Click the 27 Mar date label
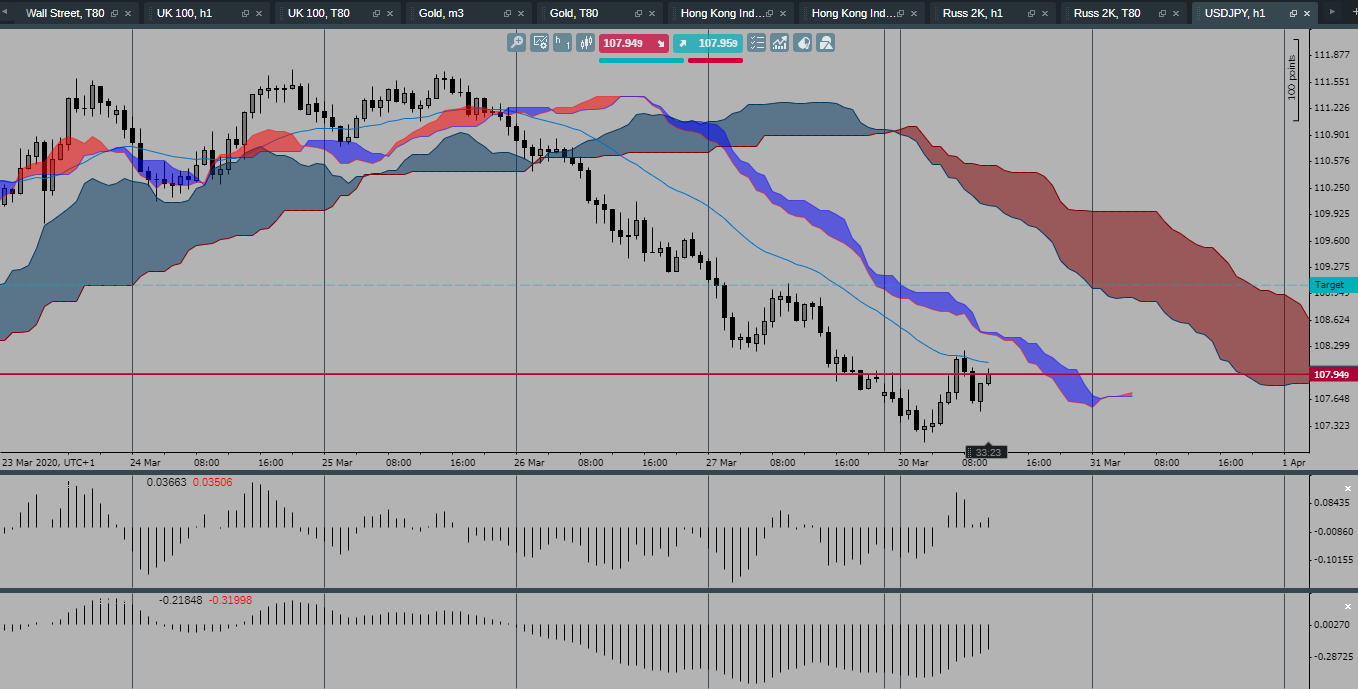Screen dimensions: 1358x689 (721, 463)
